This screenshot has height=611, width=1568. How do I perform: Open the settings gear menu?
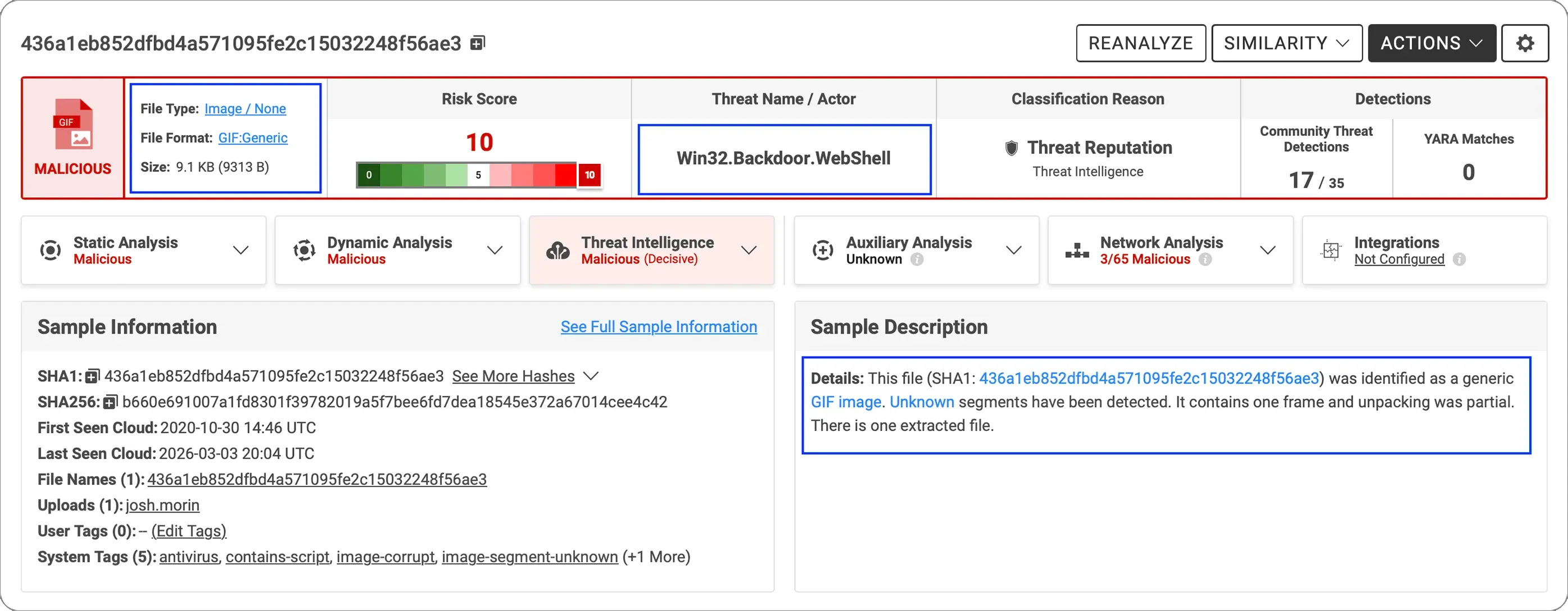click(x=1524, y=43)
